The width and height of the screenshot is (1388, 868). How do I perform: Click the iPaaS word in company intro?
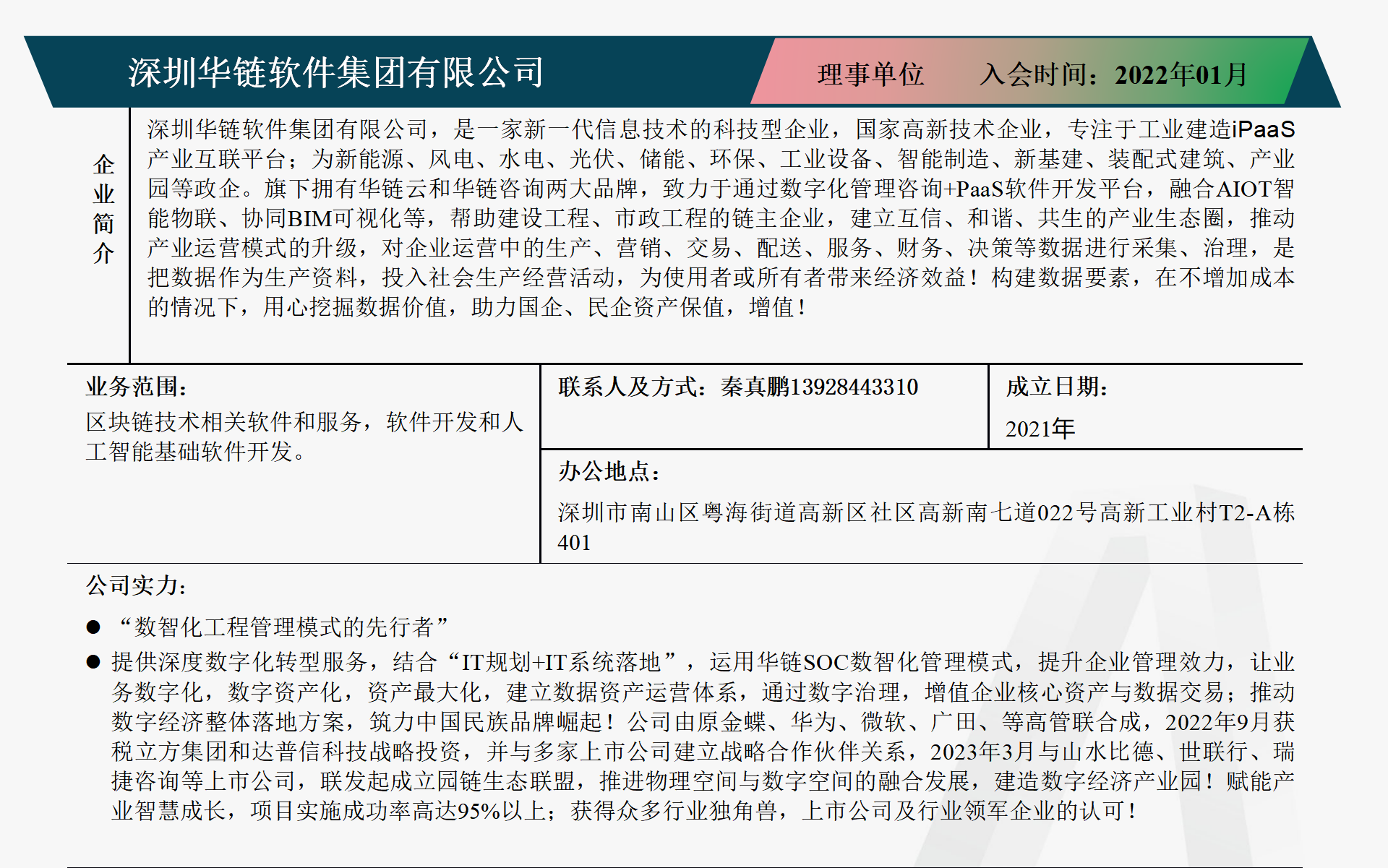pyautogui.click(x=1263, y=129)
